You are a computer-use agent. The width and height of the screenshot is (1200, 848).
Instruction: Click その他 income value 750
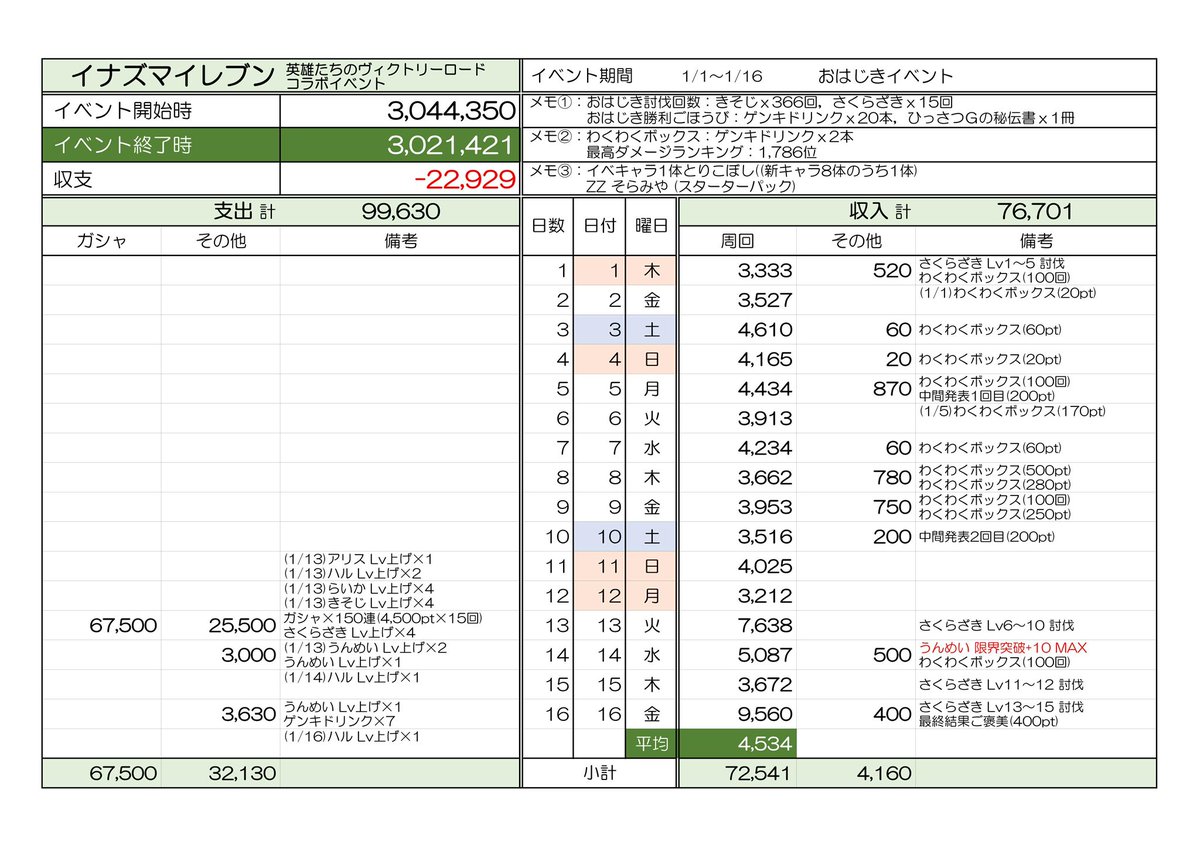click(x=892, y=507)
